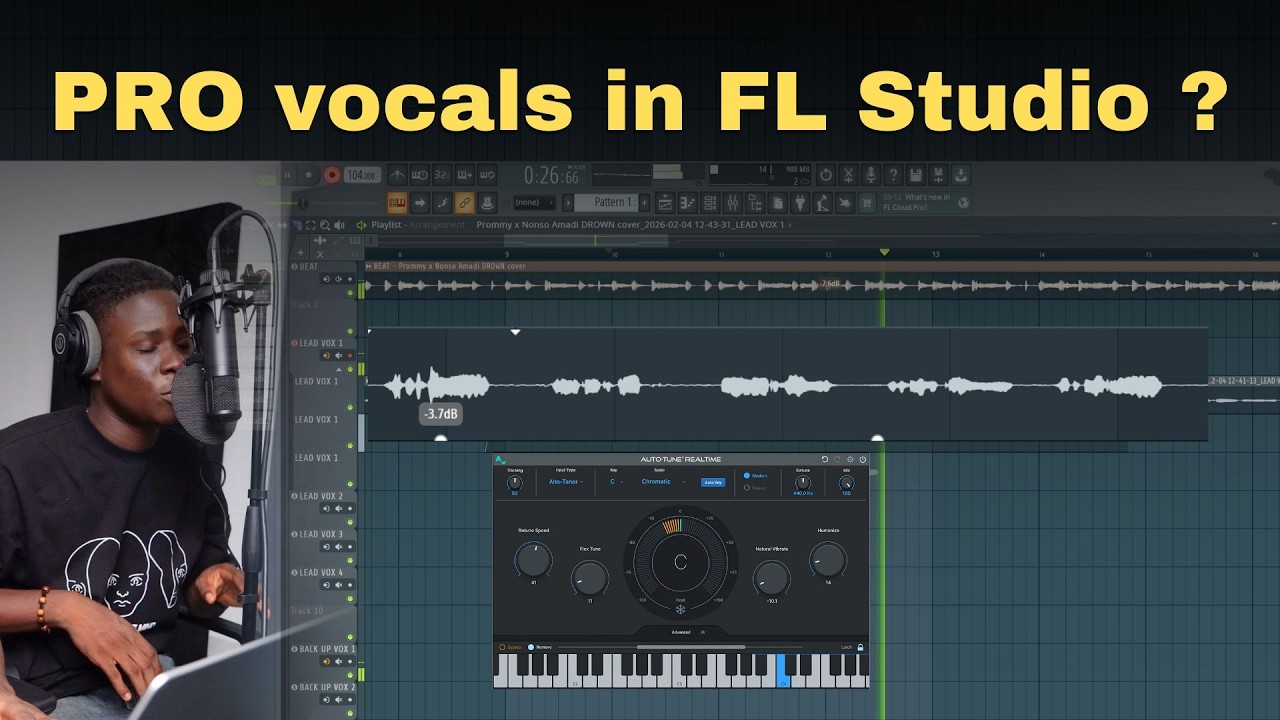Image resolution: width=1280 pixels, height=720 pixels.
Task: Open the Auto-Tune Key C dropdown
Action: 616,481
